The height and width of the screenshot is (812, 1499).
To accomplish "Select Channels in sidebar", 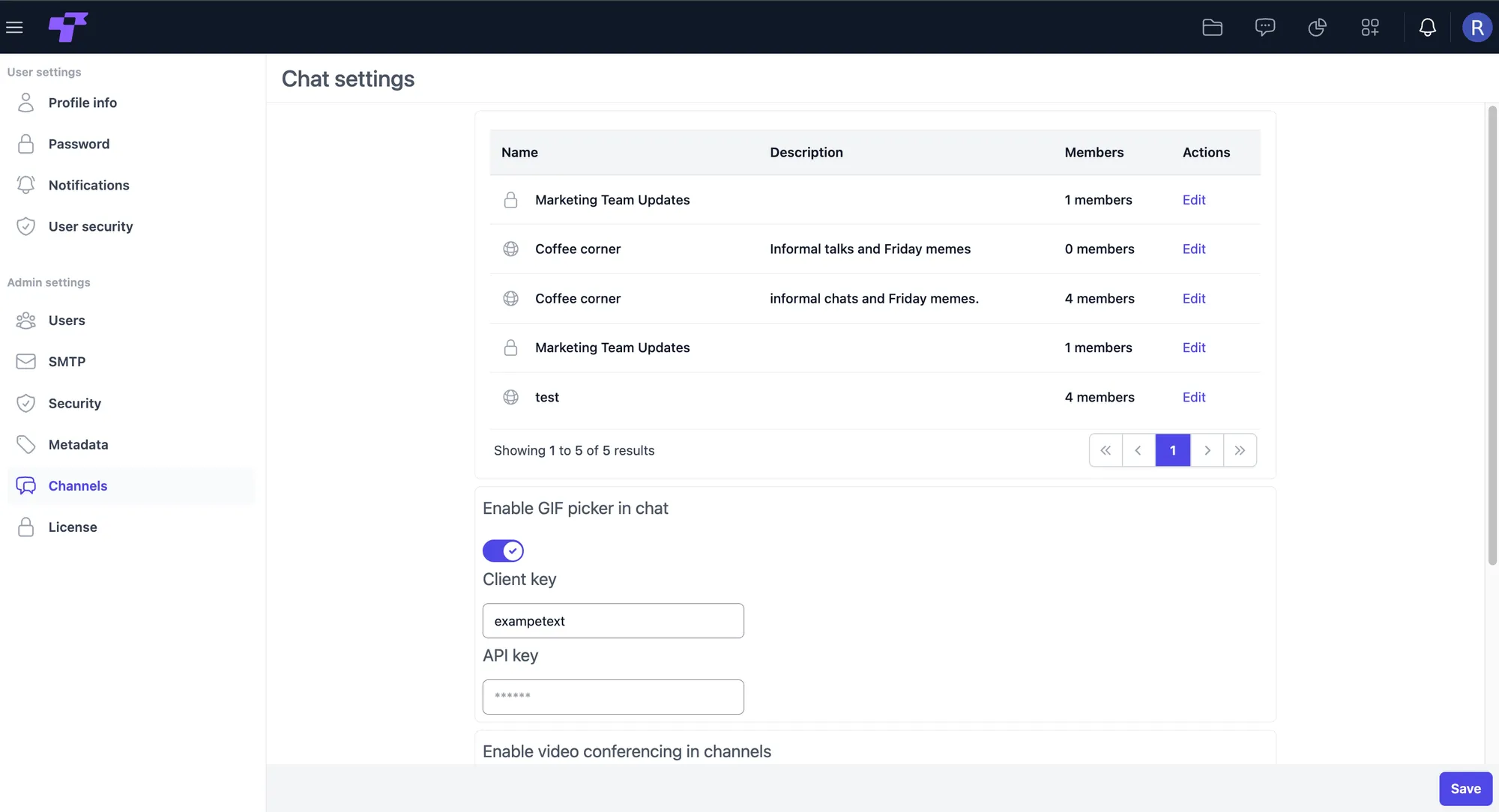I will (131, 486).
